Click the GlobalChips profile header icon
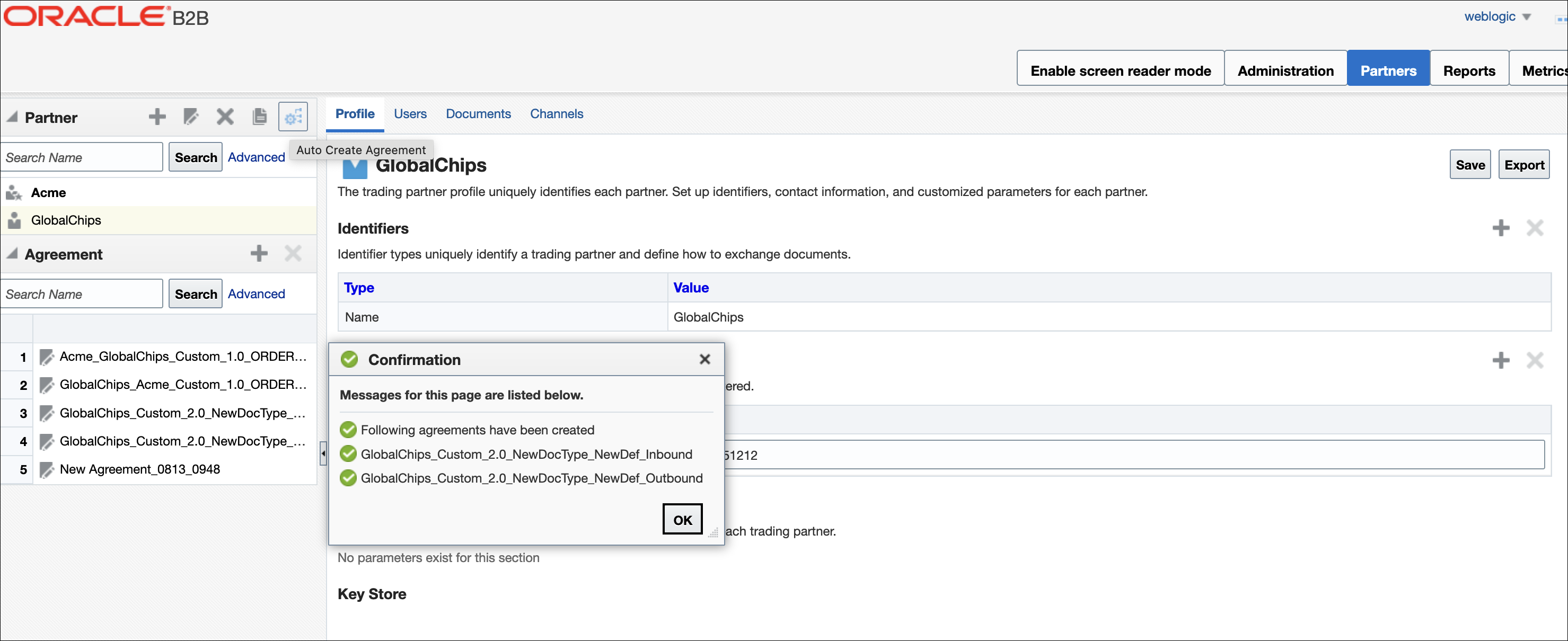1568x641 pixels. (355, 169)
